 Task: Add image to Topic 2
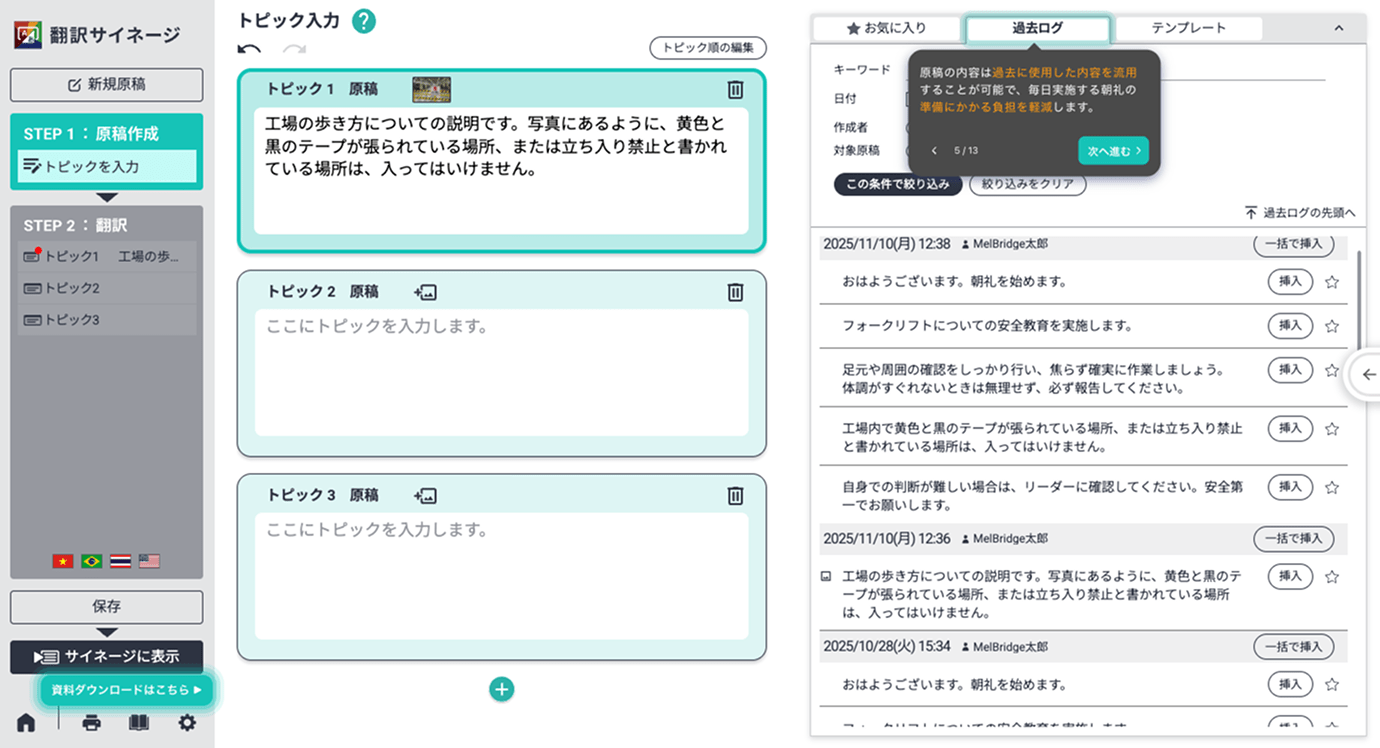pyautogui.click(x=425, y=292)
